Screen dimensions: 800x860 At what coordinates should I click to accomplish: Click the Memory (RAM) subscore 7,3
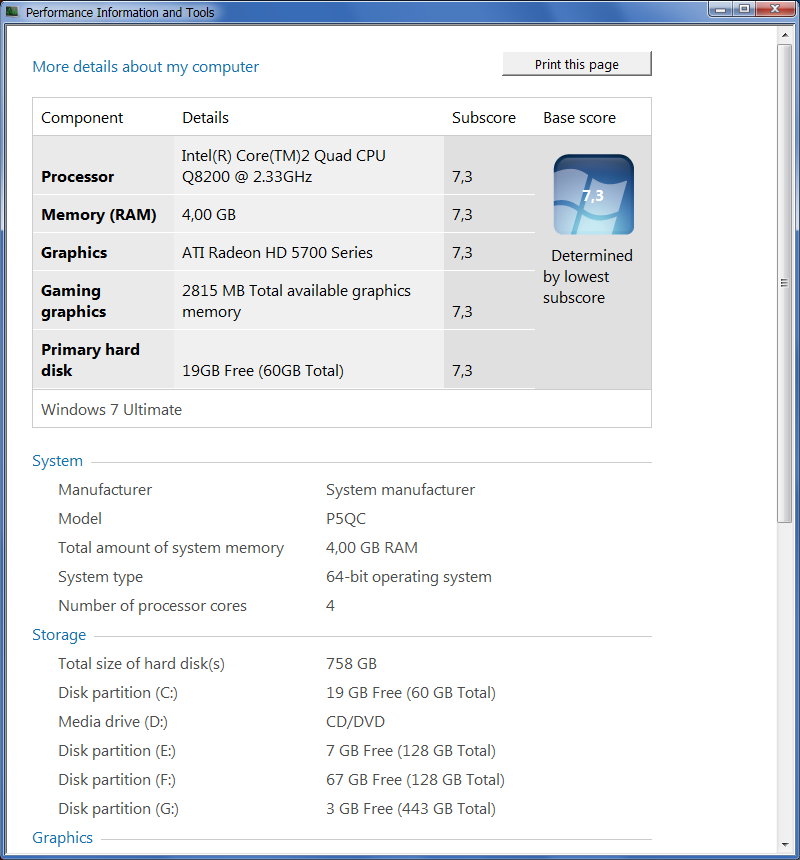click(x=462, y=214)
